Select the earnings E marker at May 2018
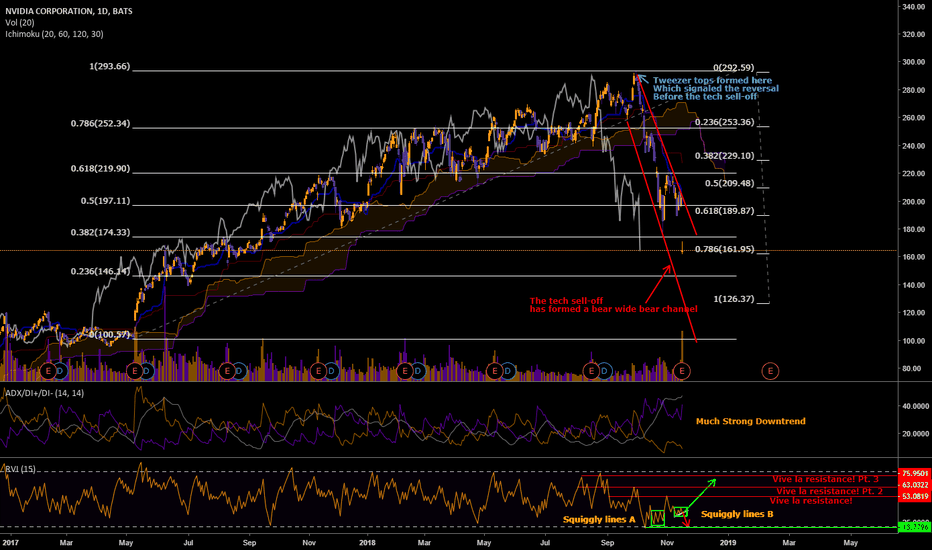Screen dimensions: 932x550 tap(495, 372)
